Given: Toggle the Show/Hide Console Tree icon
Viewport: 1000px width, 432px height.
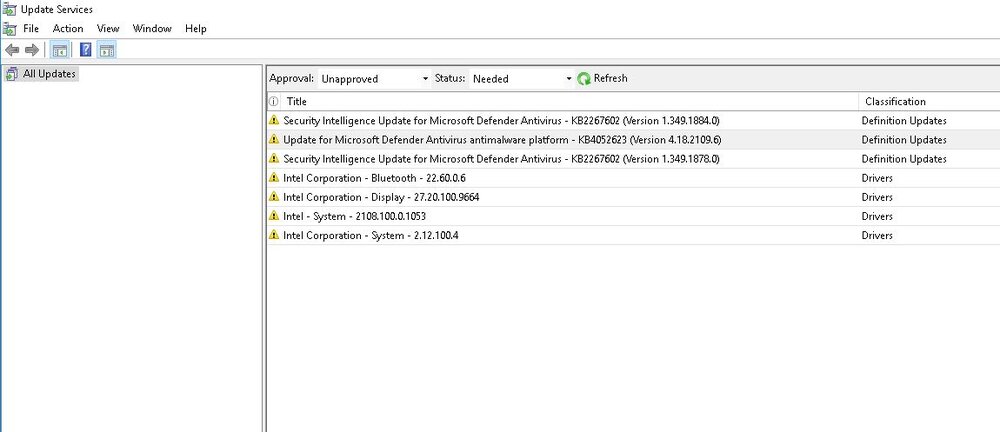Looking at the screenshot, I should click(x=59, y=50).
